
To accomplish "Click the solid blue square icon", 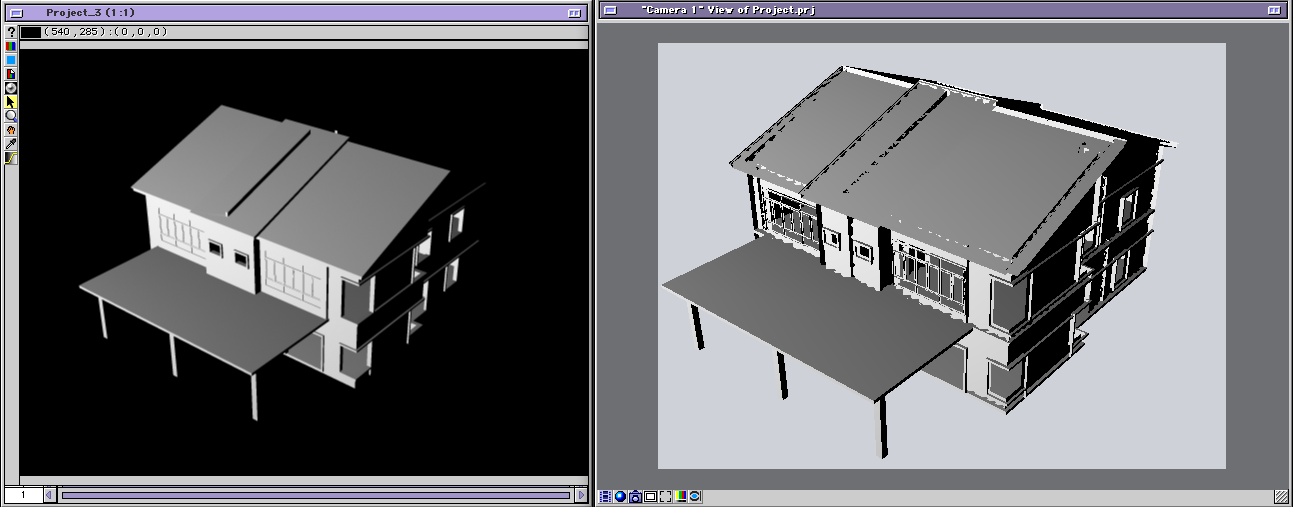I will coord(11,60).
